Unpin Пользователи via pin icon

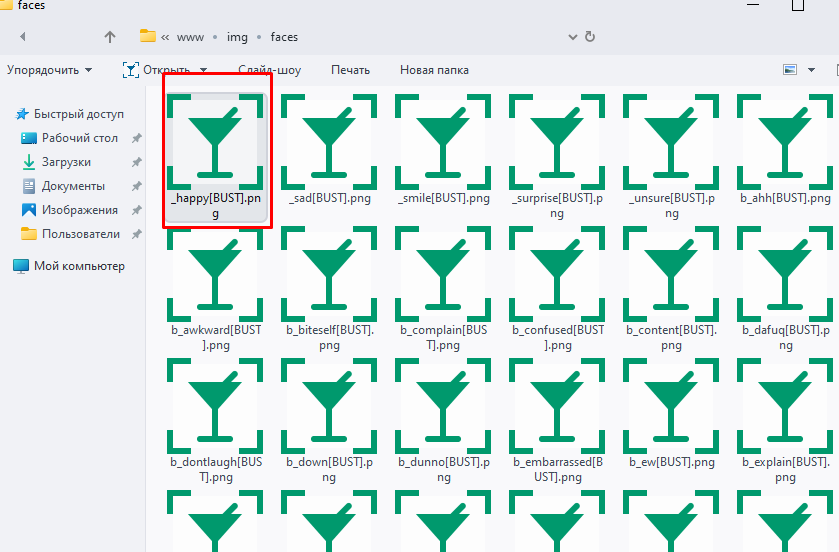point(137,234)
